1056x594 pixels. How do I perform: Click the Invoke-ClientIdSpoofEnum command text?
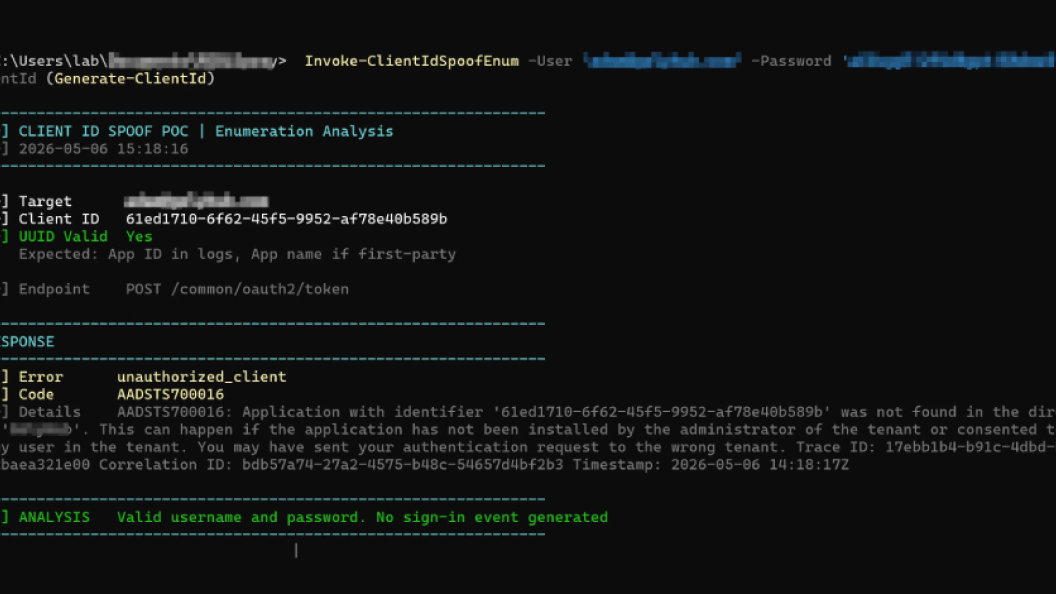click(x=411, y=61)
